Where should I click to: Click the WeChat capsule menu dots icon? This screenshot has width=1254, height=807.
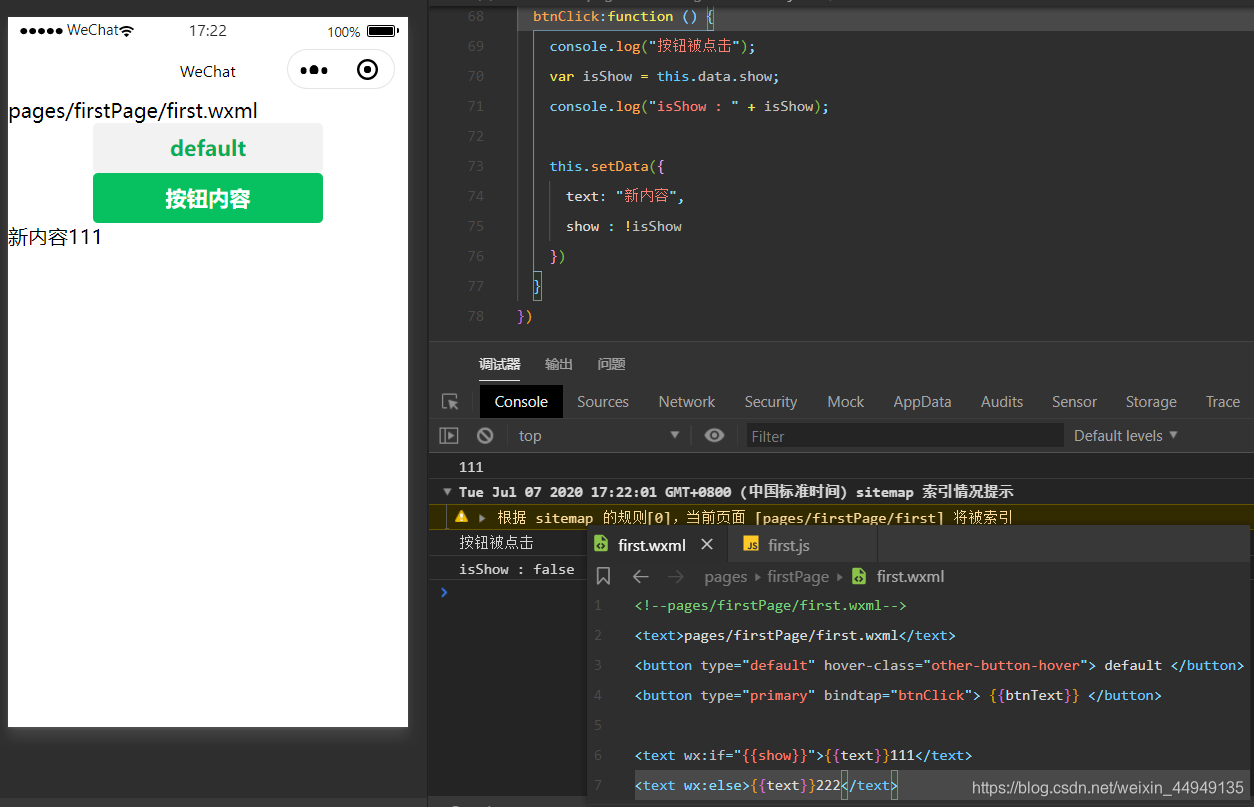coord(314,70)
